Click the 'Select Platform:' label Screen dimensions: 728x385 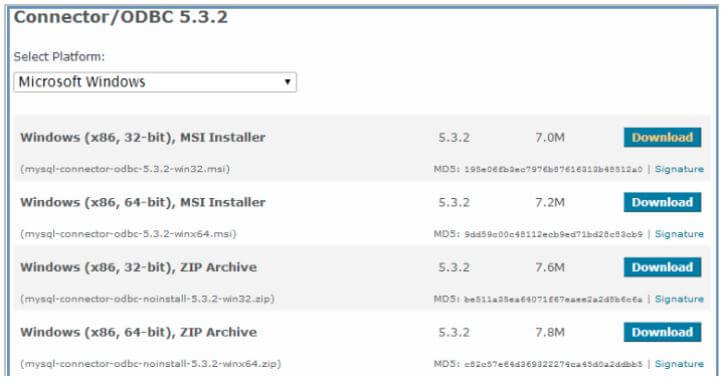tap(59, 57)
